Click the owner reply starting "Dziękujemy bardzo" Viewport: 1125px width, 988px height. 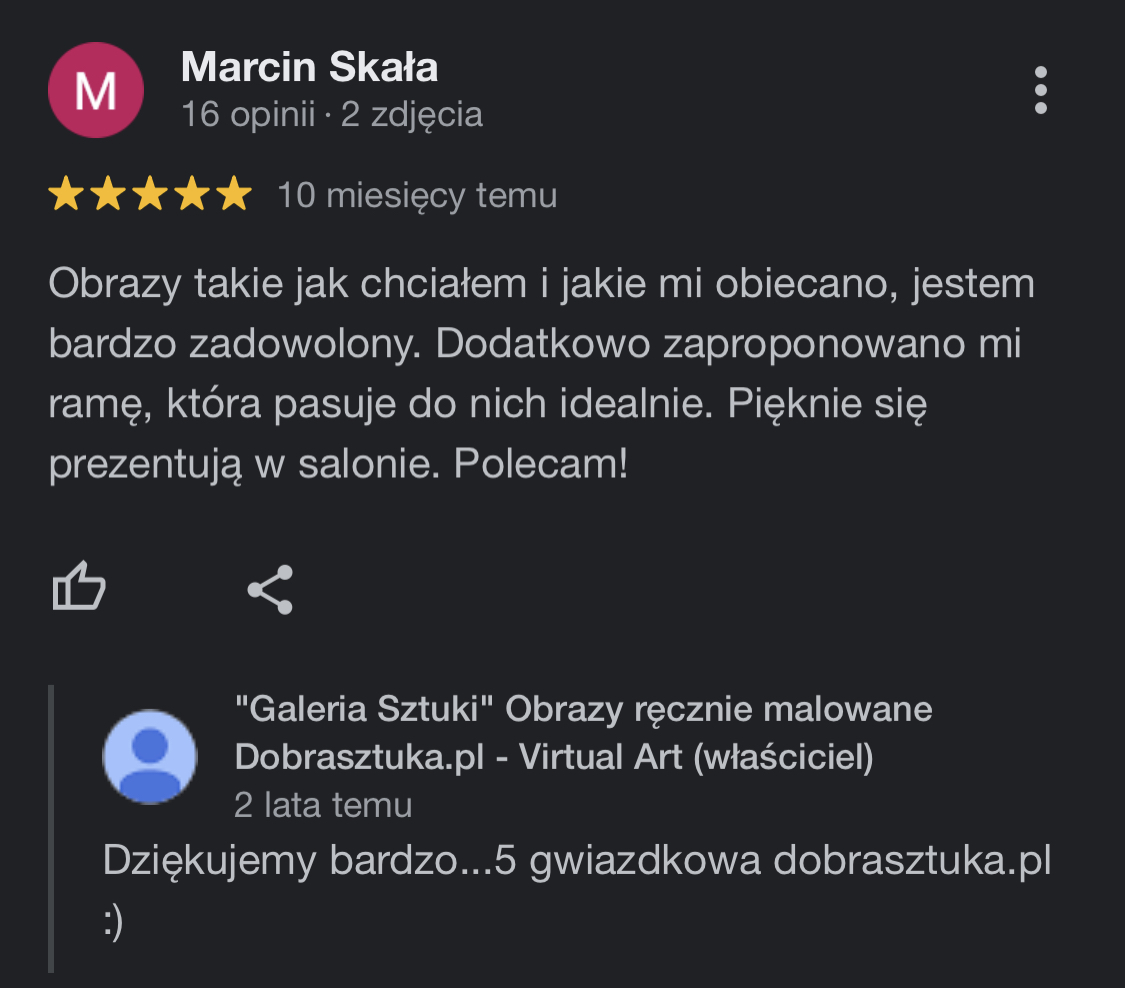(577, 862)
